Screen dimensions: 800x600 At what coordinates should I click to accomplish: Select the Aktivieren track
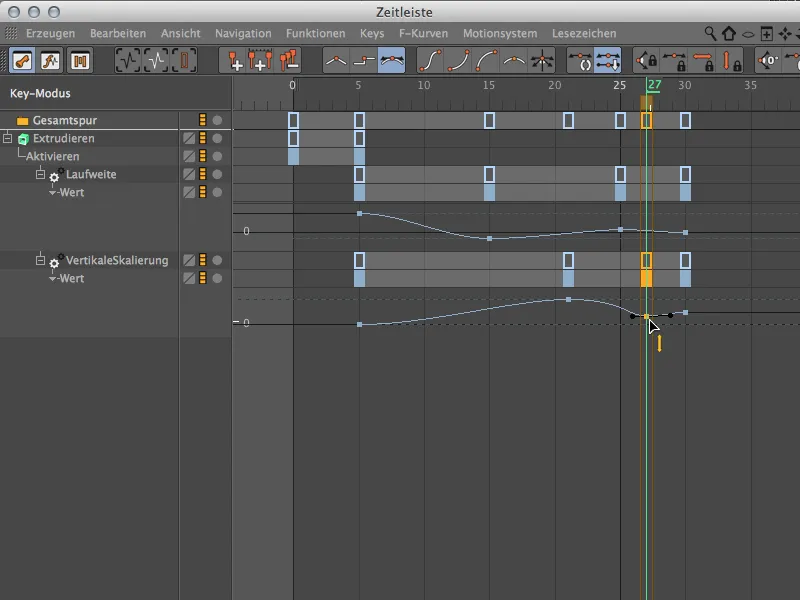pyautogui.click(x=53, y=156)
